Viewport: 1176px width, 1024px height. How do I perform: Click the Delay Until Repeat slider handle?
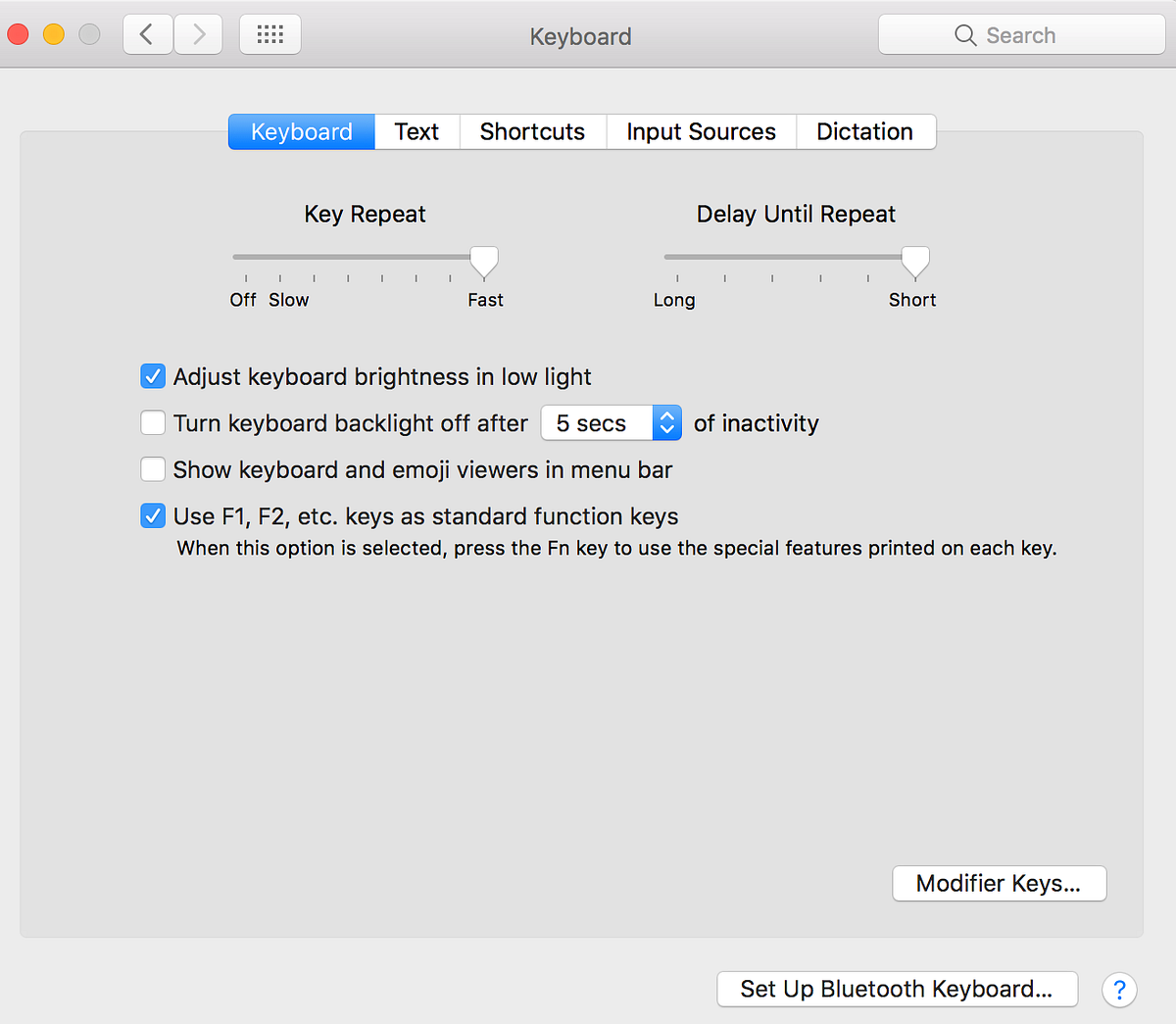click(x=914, y=261)
